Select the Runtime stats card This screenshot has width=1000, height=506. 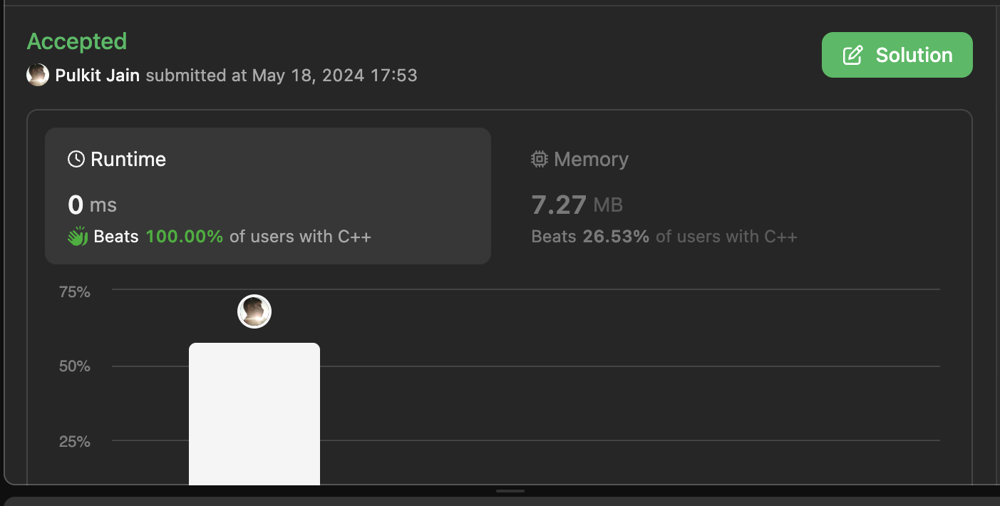point(268,195)
